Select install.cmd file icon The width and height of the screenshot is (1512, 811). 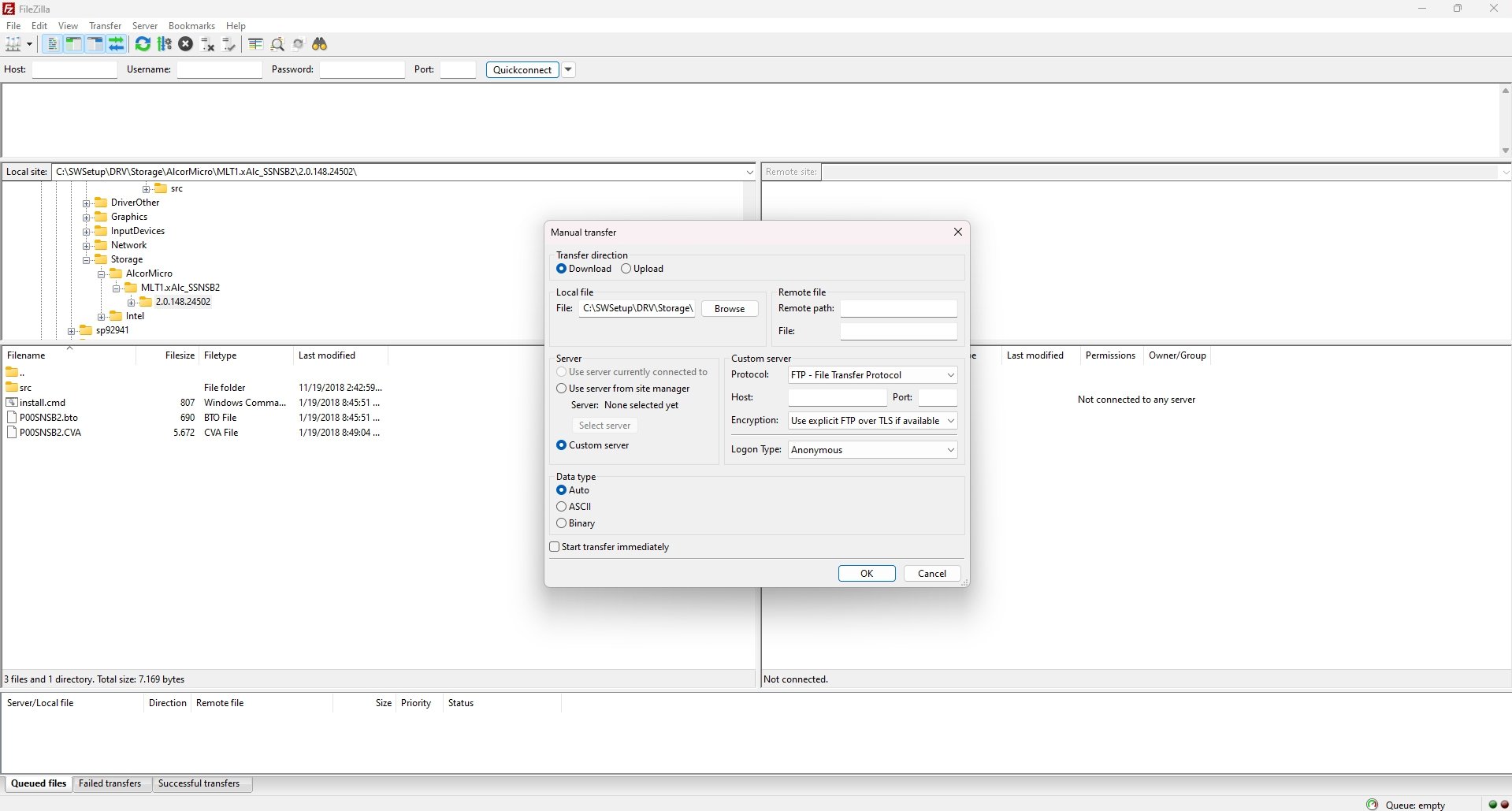(x=12, y=403)
